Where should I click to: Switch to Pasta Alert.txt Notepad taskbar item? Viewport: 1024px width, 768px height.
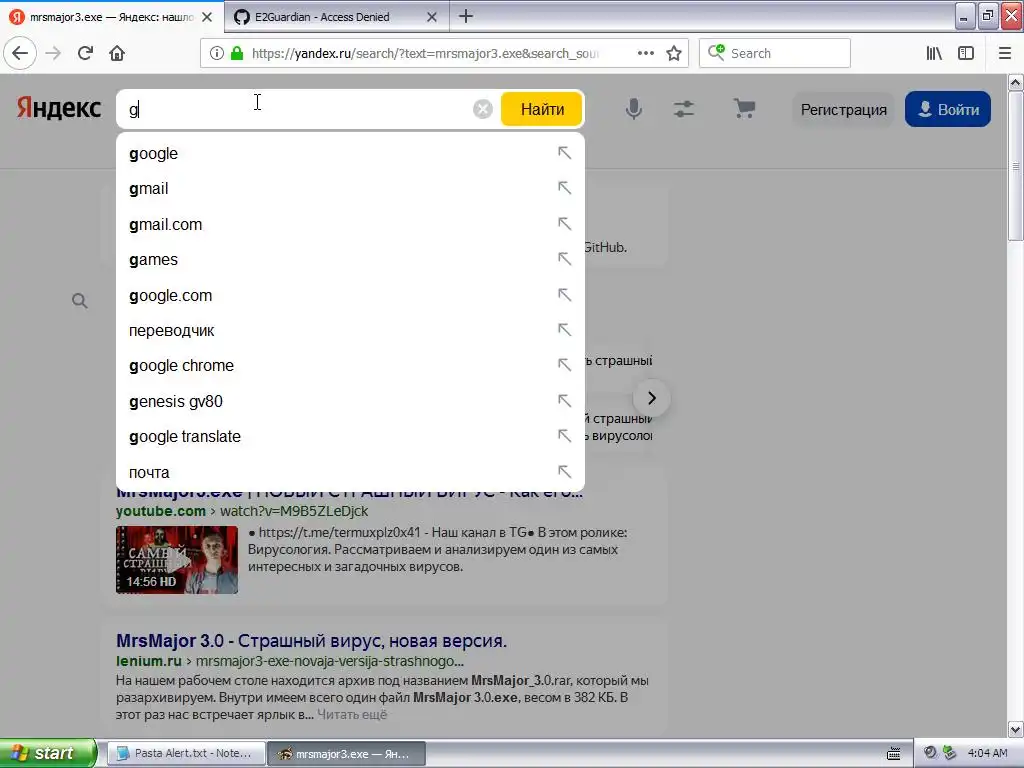pyautogui.click(x=185, y=754)
